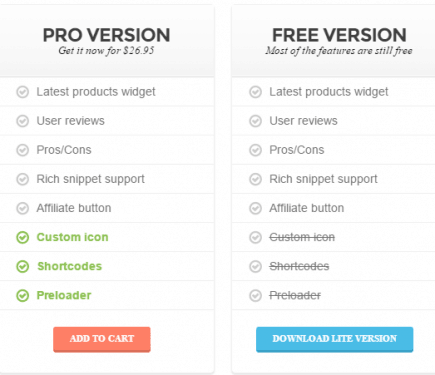Select the FREE VERSION heading

coord(339,35)
